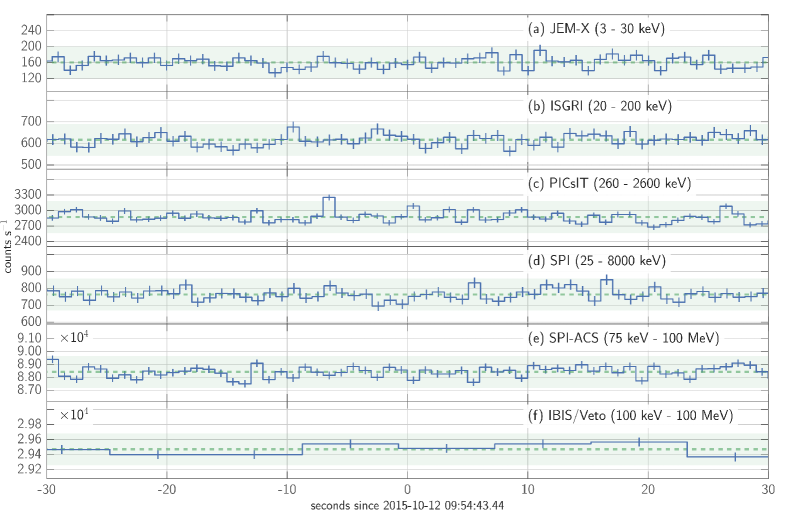
Task: Select the 0 tick label on the x-axis
Action: 408,490
